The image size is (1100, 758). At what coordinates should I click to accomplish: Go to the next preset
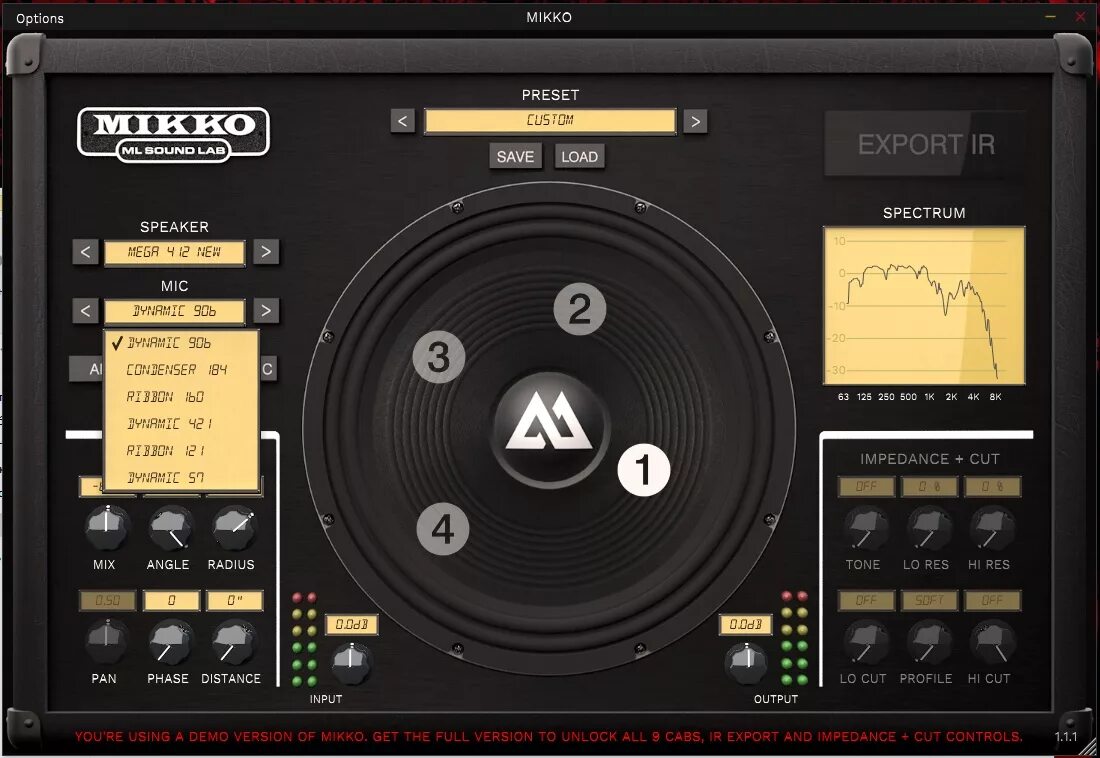[x=695, y=121]
